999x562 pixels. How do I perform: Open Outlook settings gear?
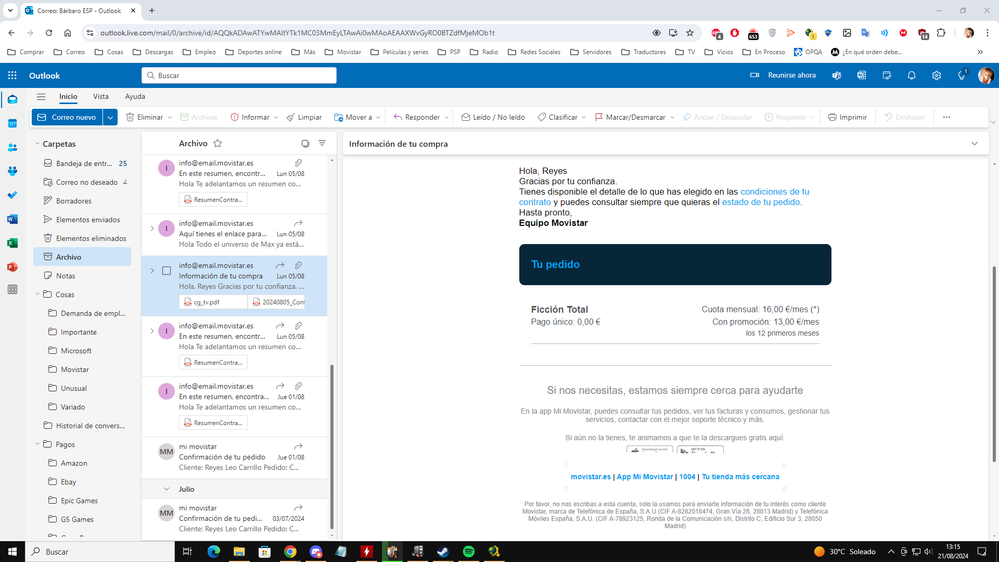coord(936,75)
